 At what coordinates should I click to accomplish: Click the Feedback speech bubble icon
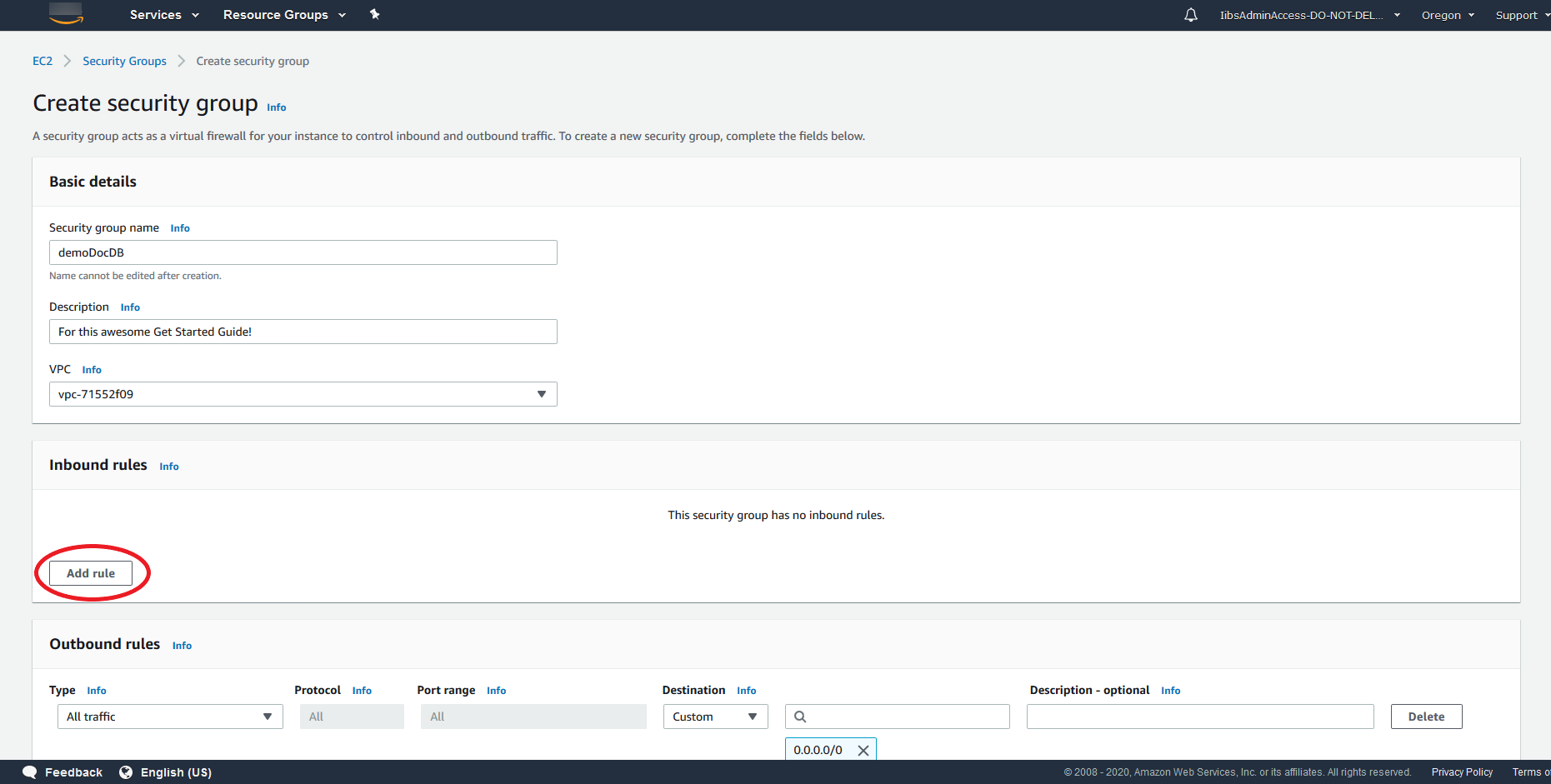point(30,772)
